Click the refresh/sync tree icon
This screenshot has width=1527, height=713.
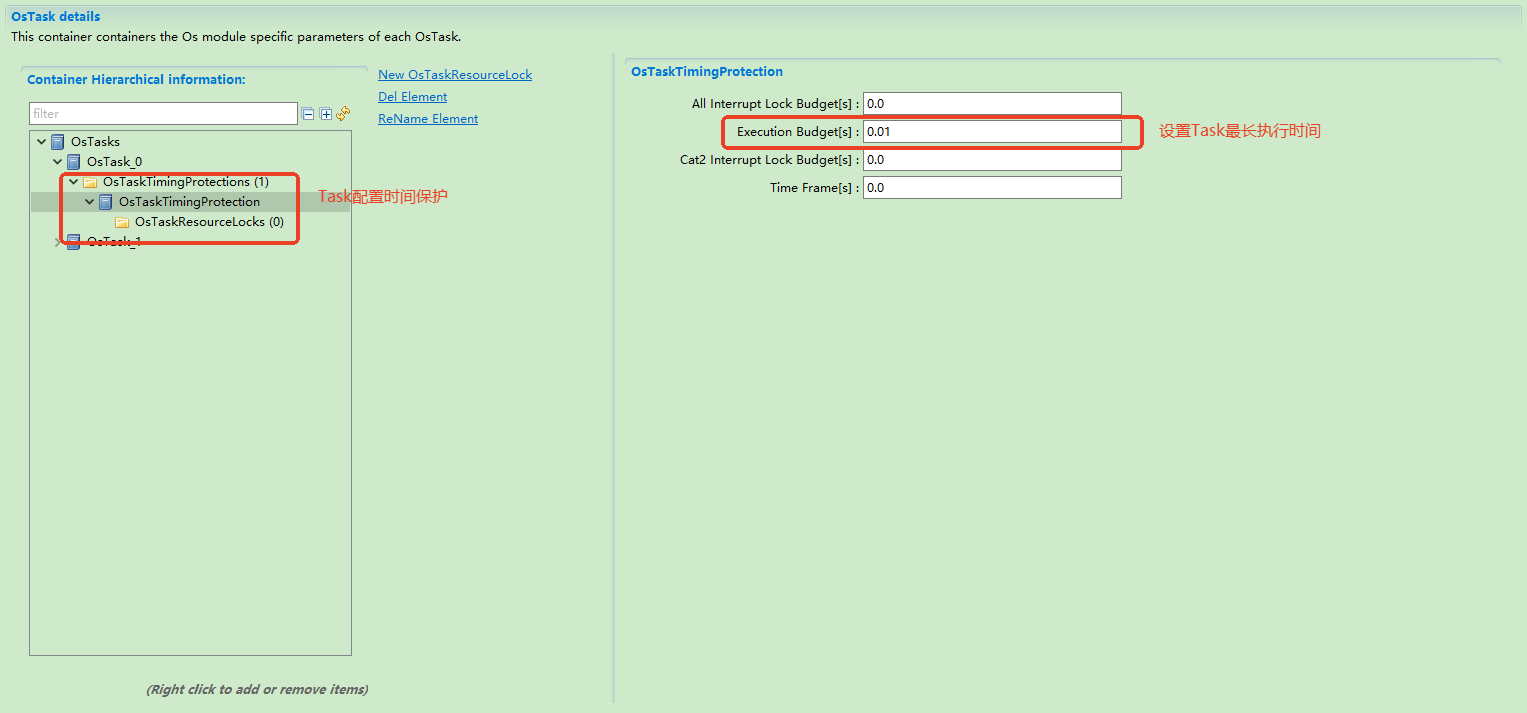[343, 114]
